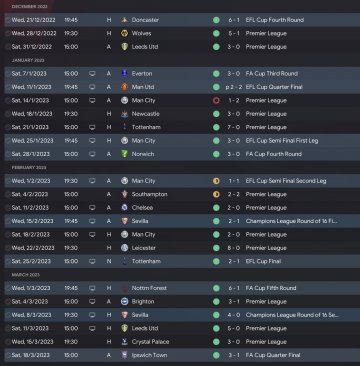Open the FA Cup Fifth Round competition link
Screen dimensions: 360x366
coord(271,288)
